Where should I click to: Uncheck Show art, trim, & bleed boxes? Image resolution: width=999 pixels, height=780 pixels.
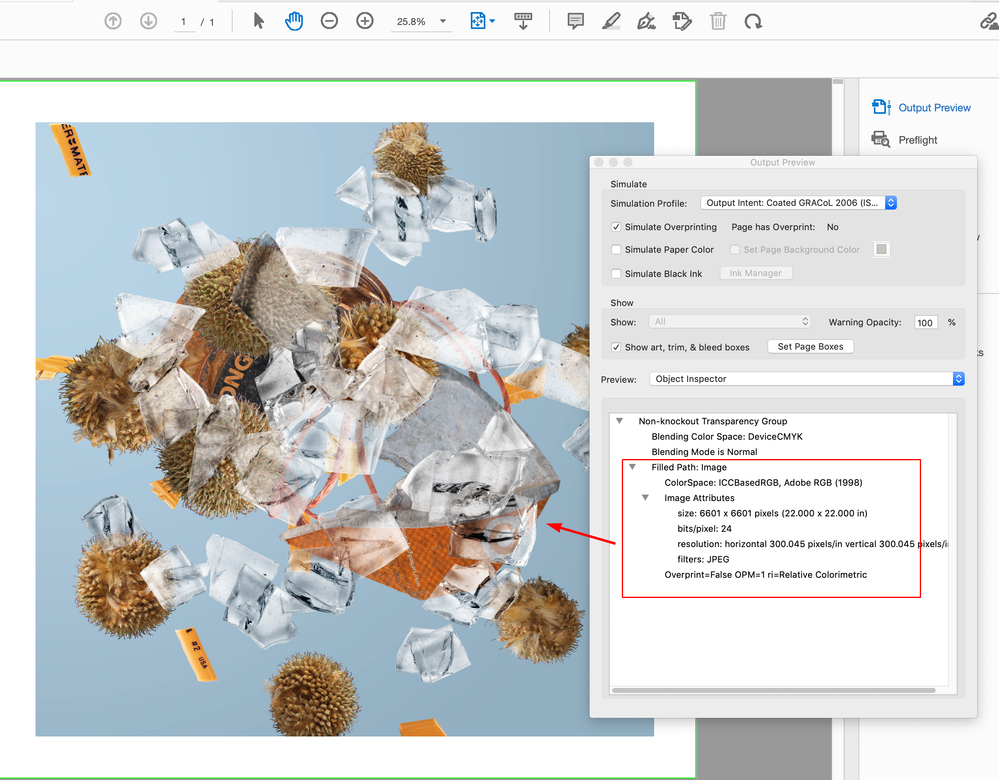click(x=617, y=347)
